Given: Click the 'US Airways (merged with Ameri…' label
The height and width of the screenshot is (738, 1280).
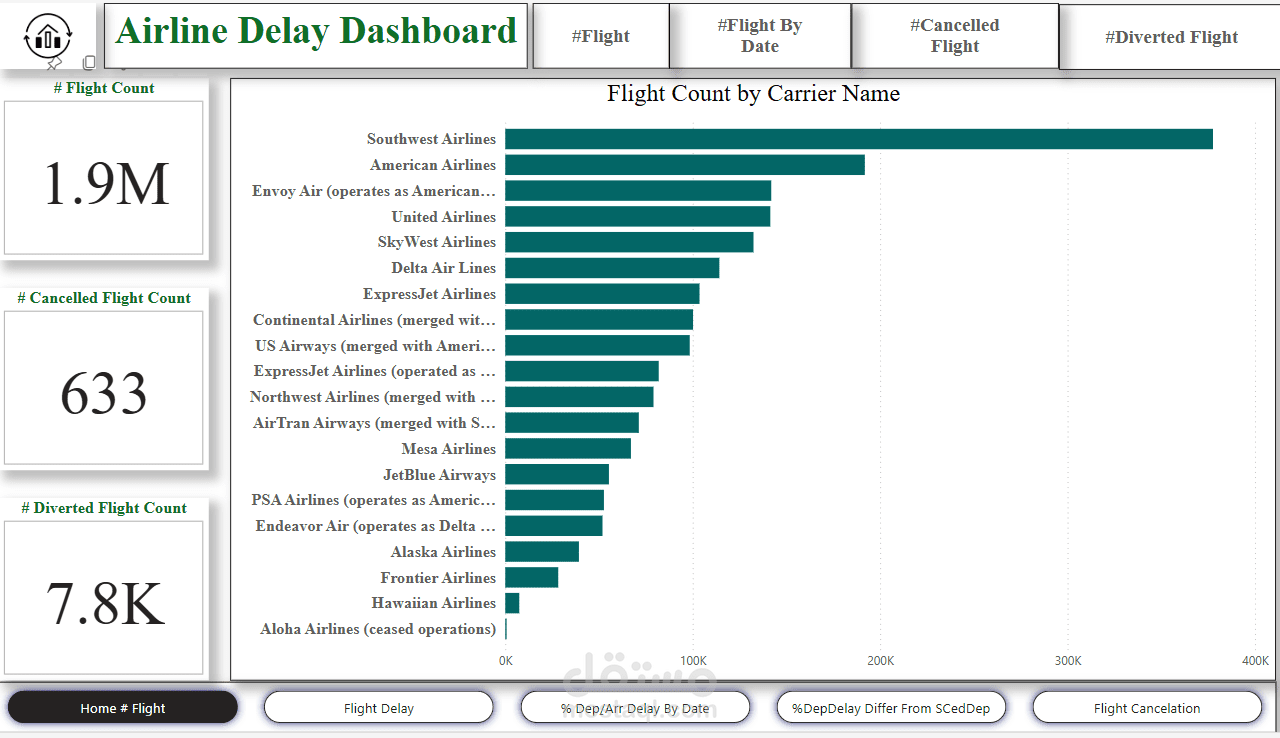Looking at the screenshot, I should [x=376, y=346].
